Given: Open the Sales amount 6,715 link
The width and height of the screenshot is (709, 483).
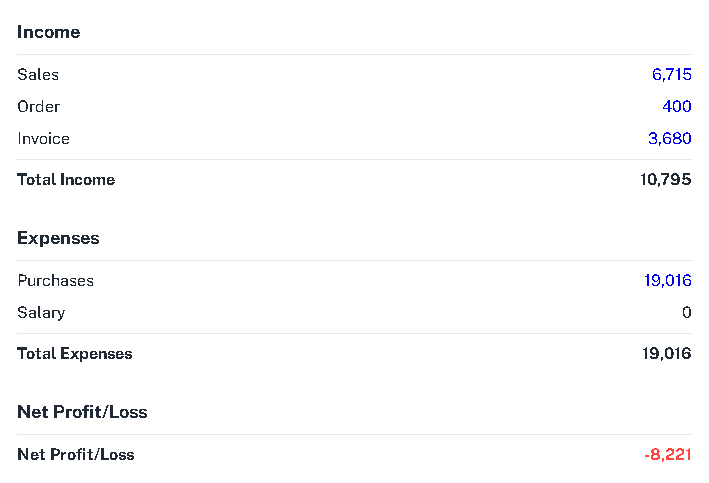Looking at the screenshot, I should [671, 74].
